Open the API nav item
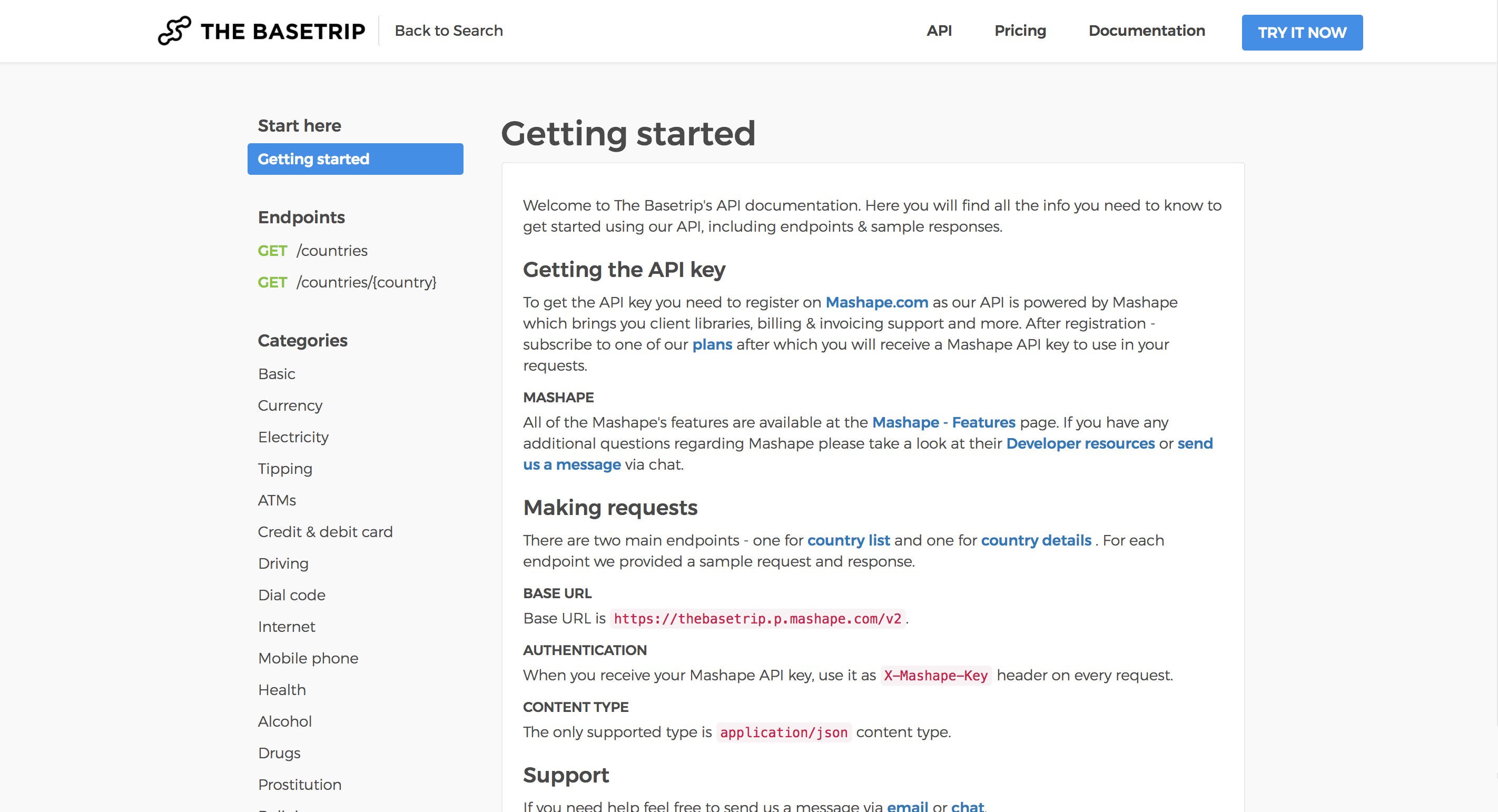Viewport: 1498px width, 812px height. point(939,31)
